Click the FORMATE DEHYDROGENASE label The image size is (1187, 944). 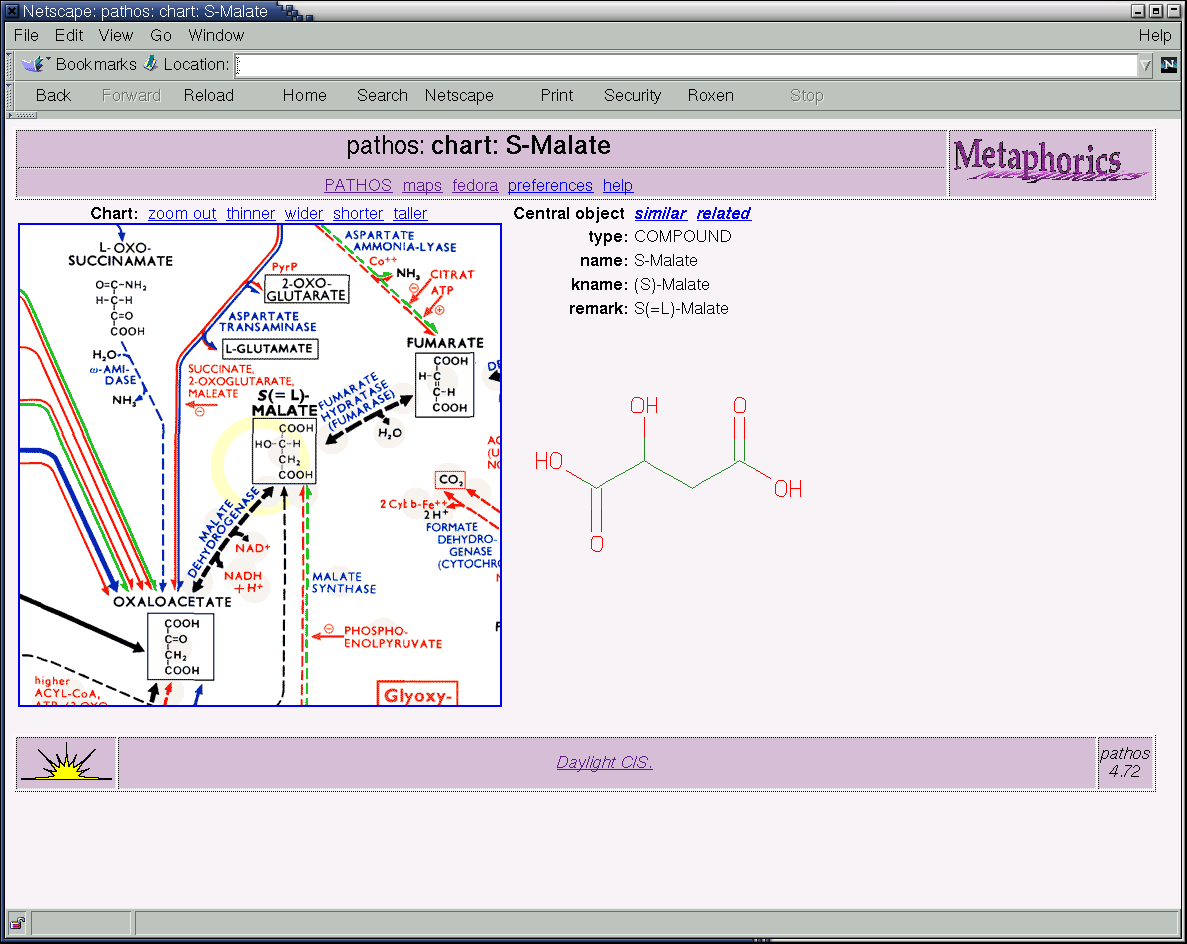click(463, 545)
